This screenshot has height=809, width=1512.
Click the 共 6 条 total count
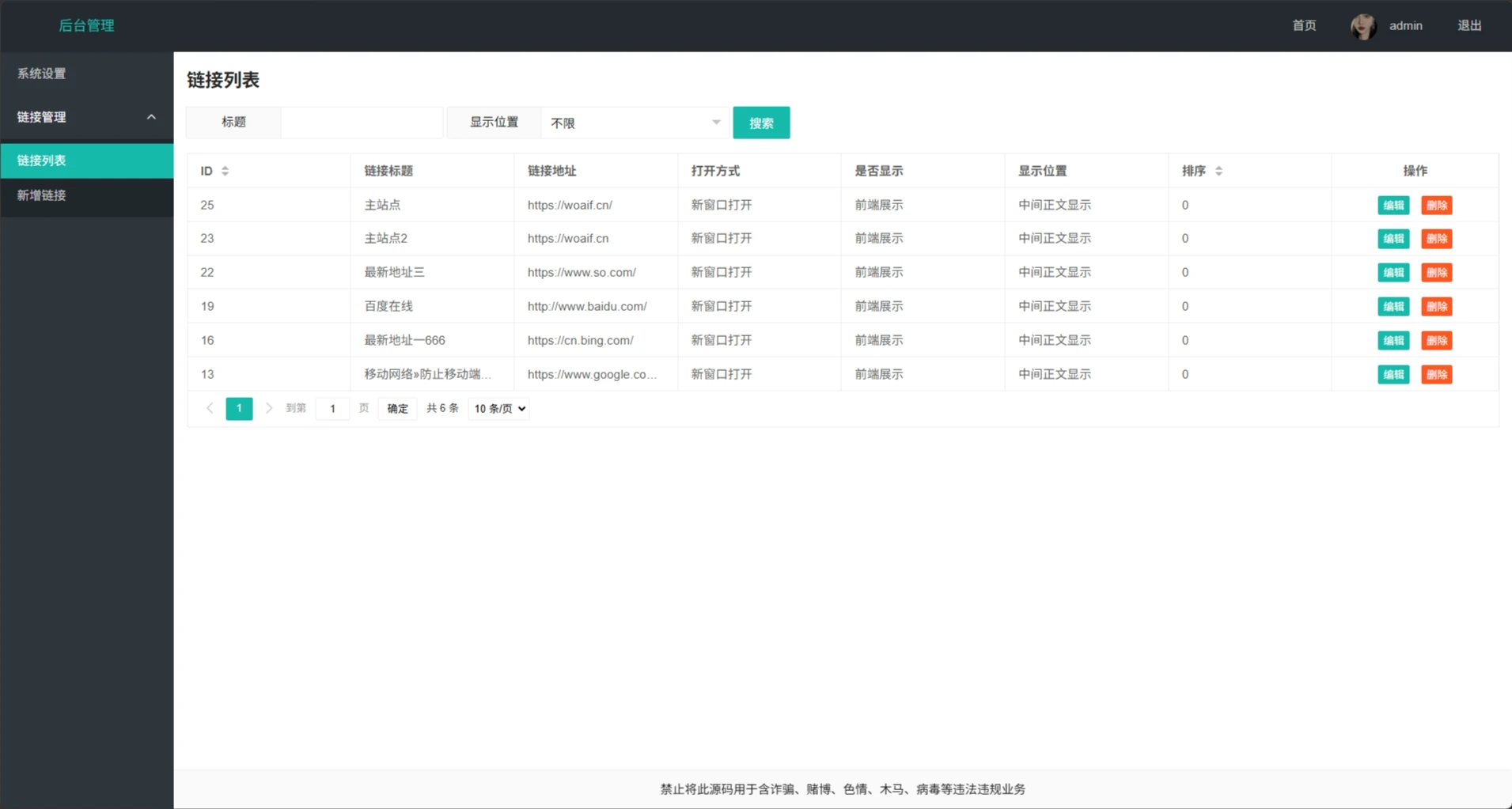[442, 408]
